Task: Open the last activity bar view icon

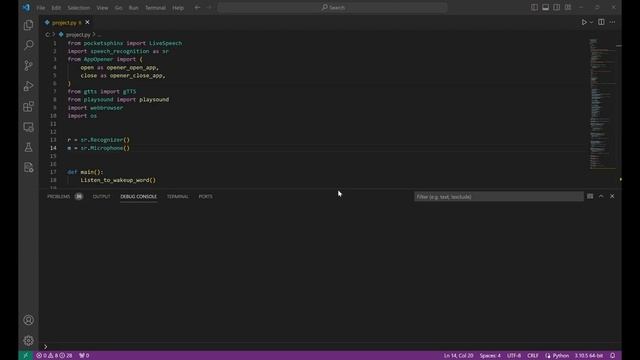Action: click(x=29, y=167)
